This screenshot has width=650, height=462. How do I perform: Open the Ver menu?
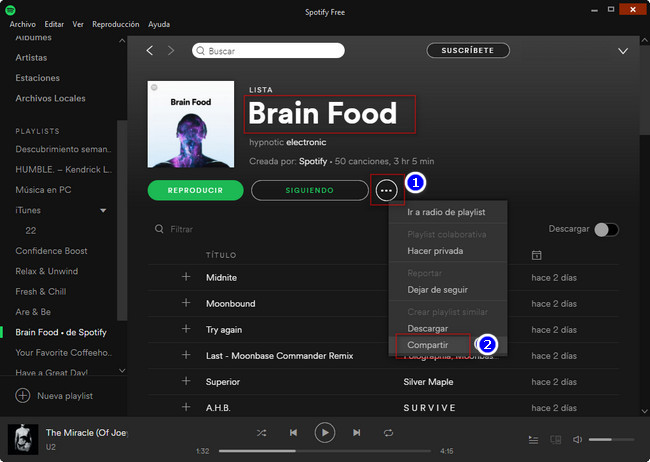tap(78, 24)
